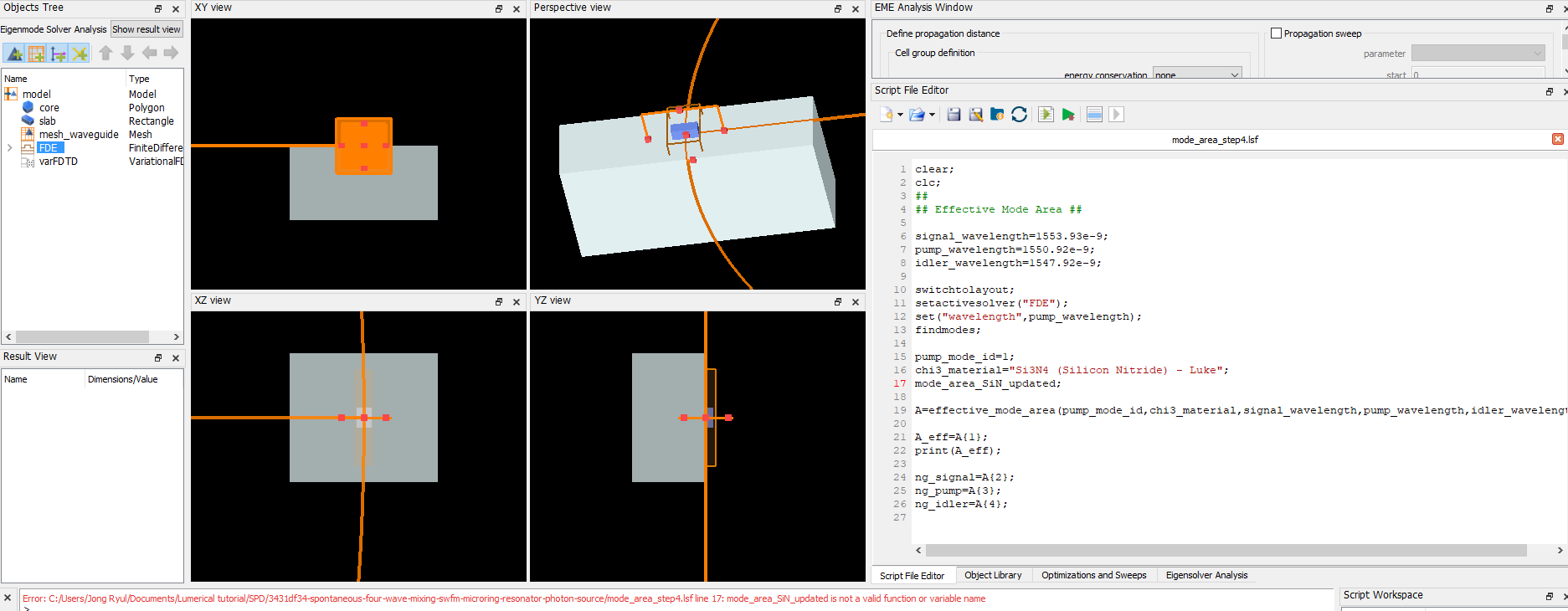Select FDE solver in Objects Tree
The height and width of the screenshot is (611, 1568).
[x=49, y=148]
